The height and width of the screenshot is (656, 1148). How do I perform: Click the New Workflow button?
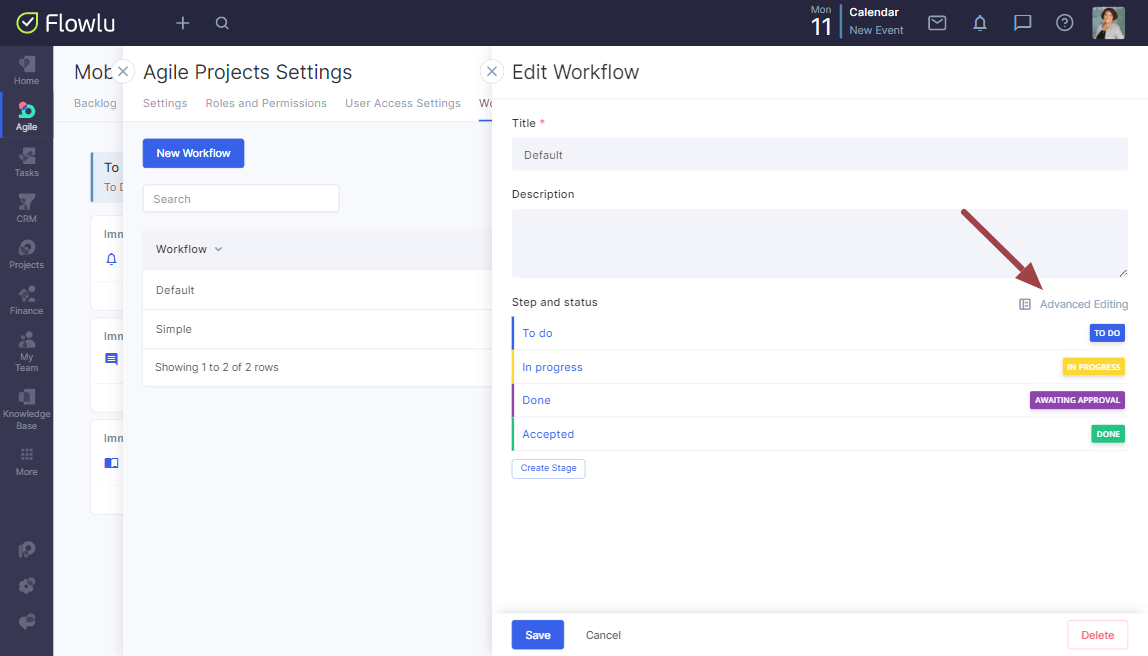click(193, 153)
